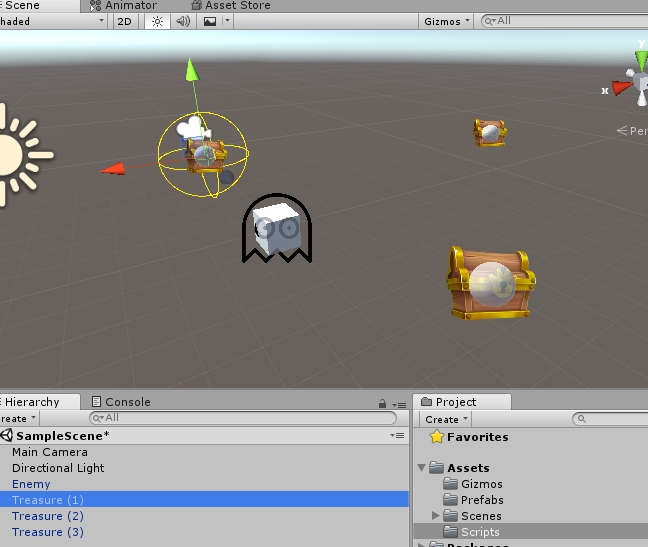Open the scene effects dropdown arrow
The height and width of the screenshot is (547, 648).
[x=227, y=21]
